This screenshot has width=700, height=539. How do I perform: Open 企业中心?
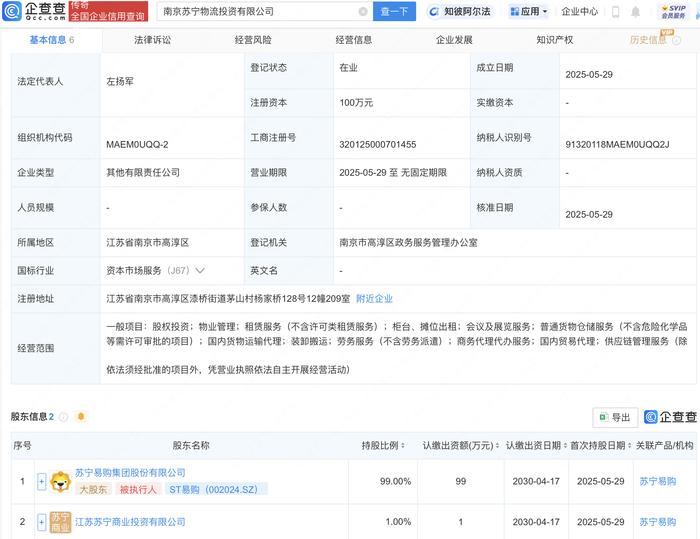(x=579, y=12)
